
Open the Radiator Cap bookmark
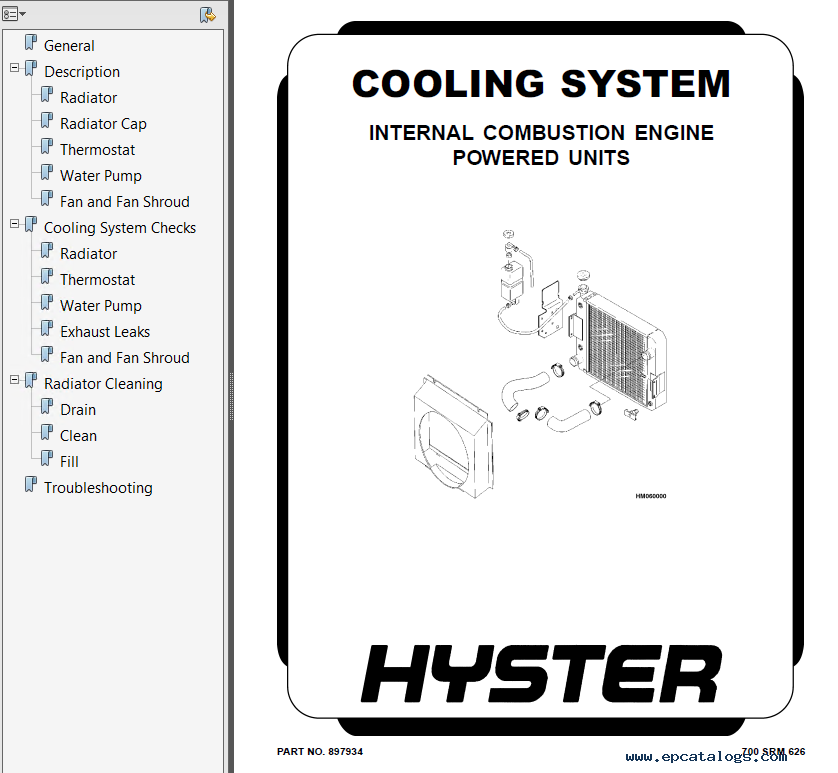(x=103, y=124)
